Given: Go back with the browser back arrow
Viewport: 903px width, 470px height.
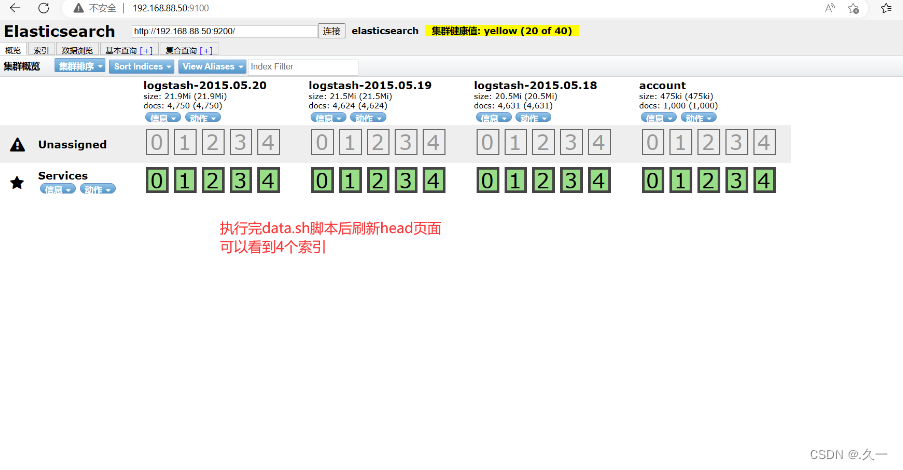Looking at the screenshot, I should [15, 8].
